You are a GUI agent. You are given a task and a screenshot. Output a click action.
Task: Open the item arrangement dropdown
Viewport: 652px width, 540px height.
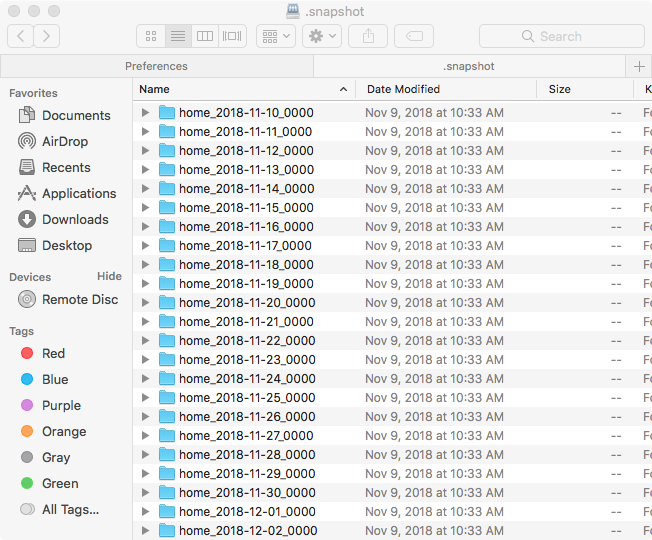[275, 36]
